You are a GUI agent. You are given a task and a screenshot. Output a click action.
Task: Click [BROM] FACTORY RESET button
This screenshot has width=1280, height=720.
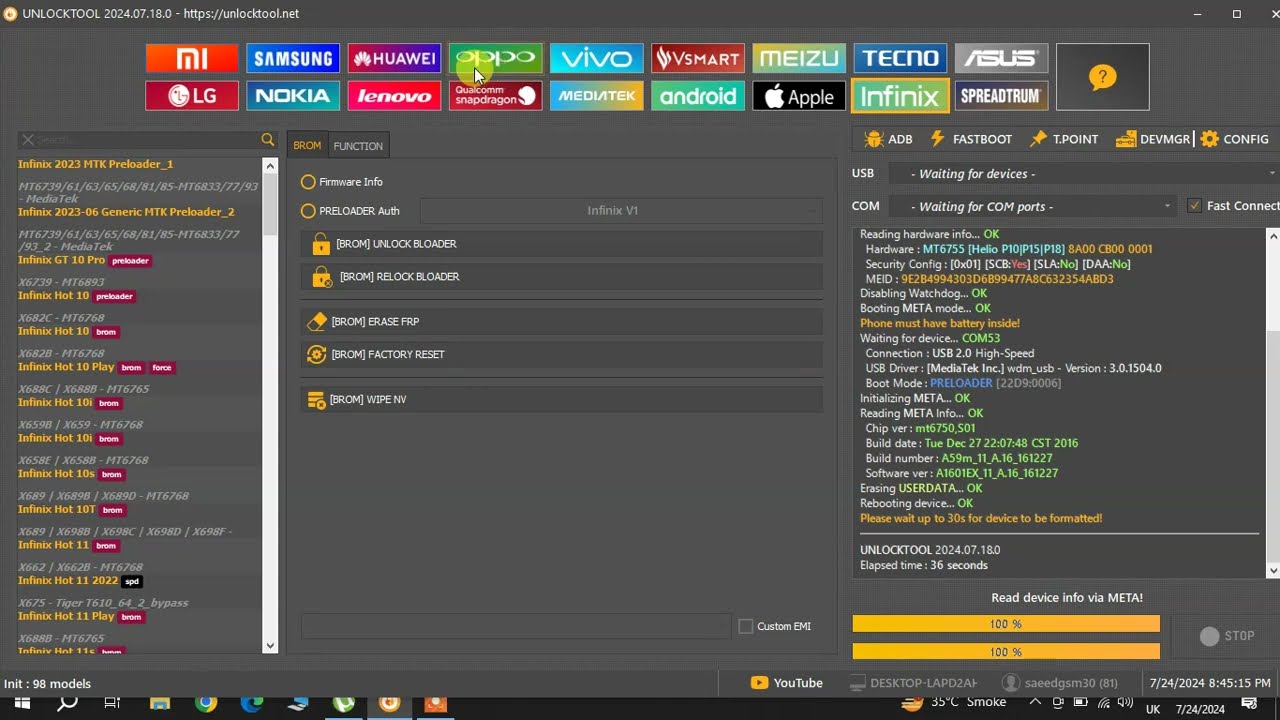561,354
